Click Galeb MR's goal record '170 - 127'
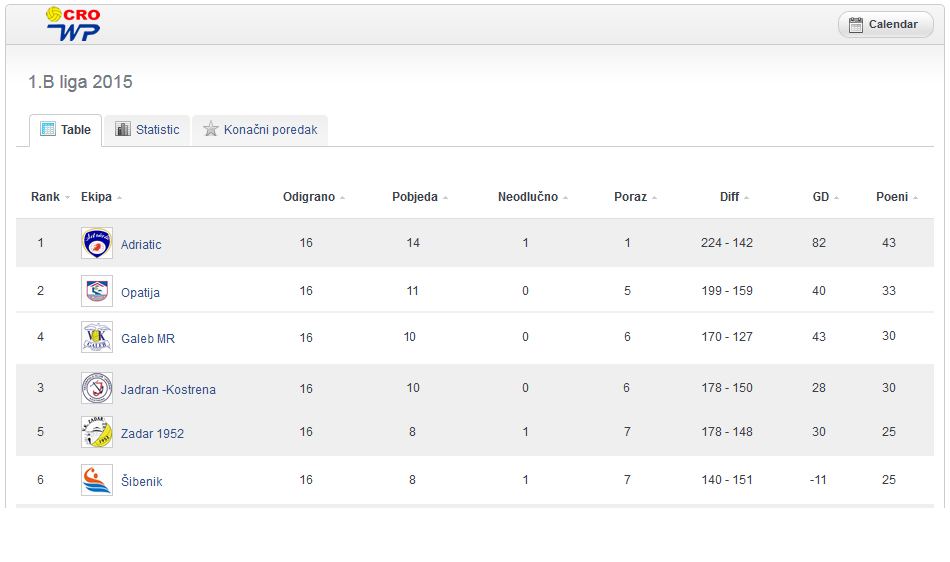This screenshot has height=562, width=950. [726, 337]
